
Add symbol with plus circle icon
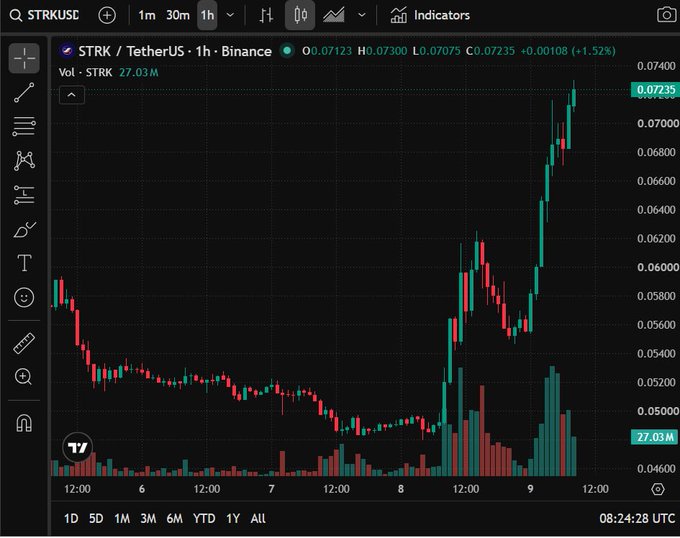click(107, 16)
